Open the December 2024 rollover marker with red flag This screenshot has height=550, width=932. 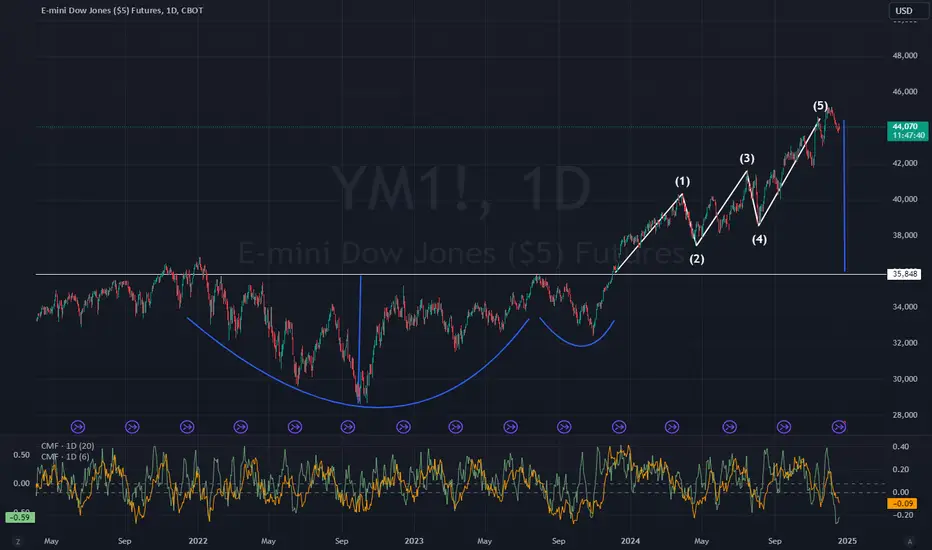(839, 426)
